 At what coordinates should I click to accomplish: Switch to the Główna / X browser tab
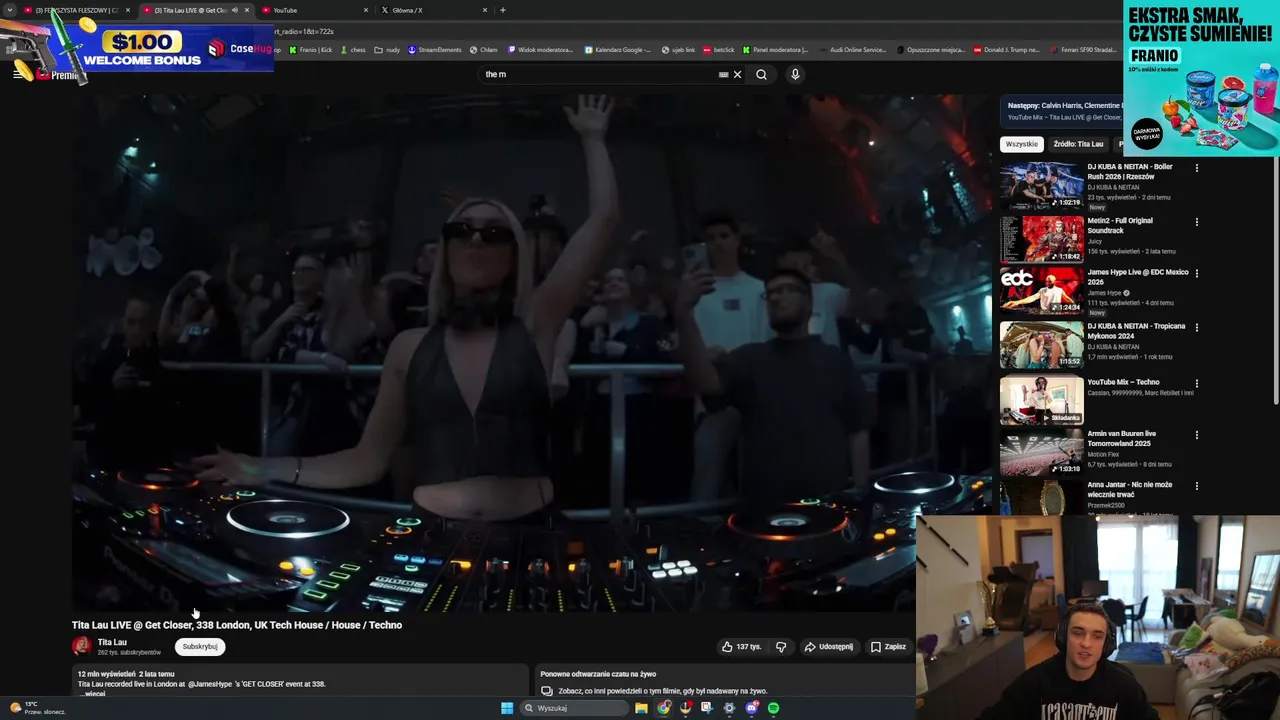[434, 10]
